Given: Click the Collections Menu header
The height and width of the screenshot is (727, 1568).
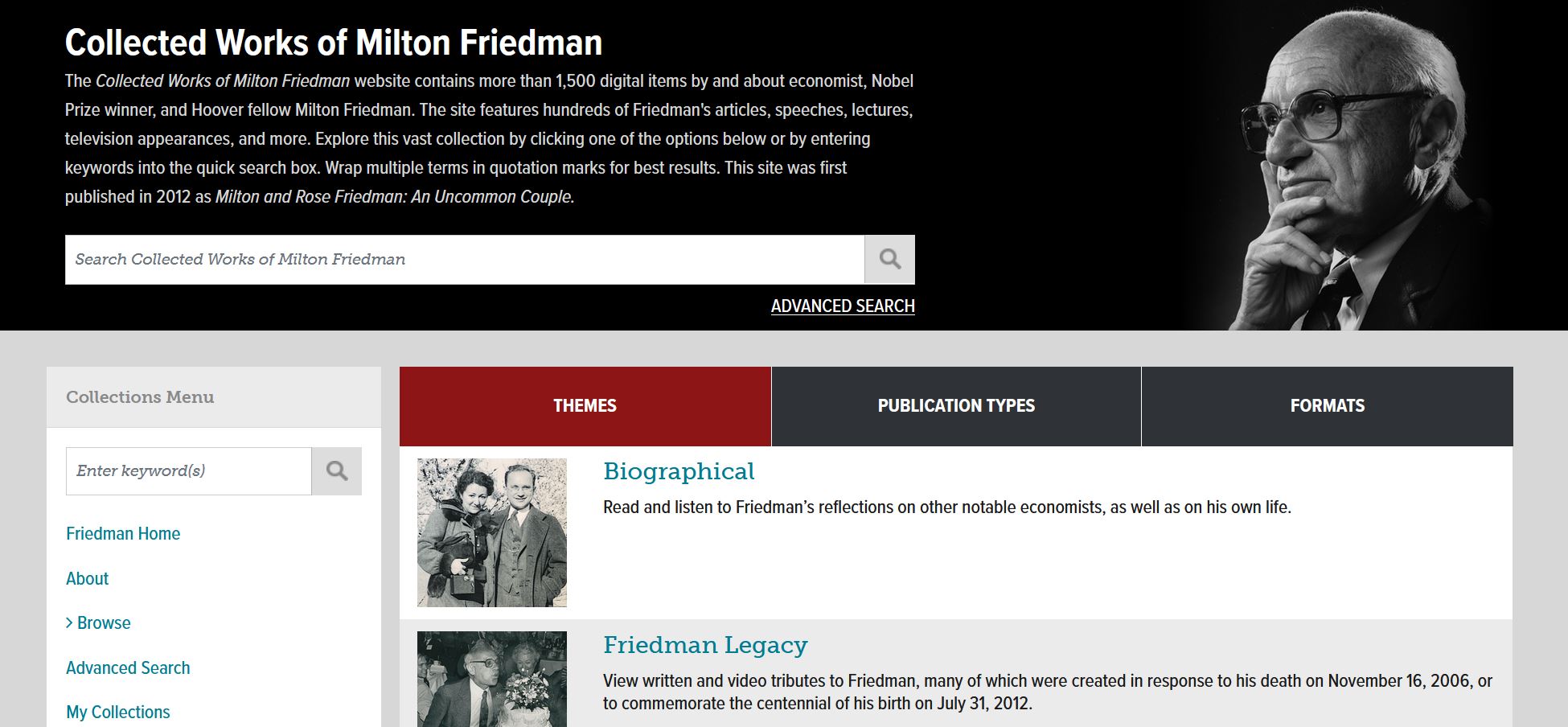Looking at the screenshot, I should tap(140, 397).
